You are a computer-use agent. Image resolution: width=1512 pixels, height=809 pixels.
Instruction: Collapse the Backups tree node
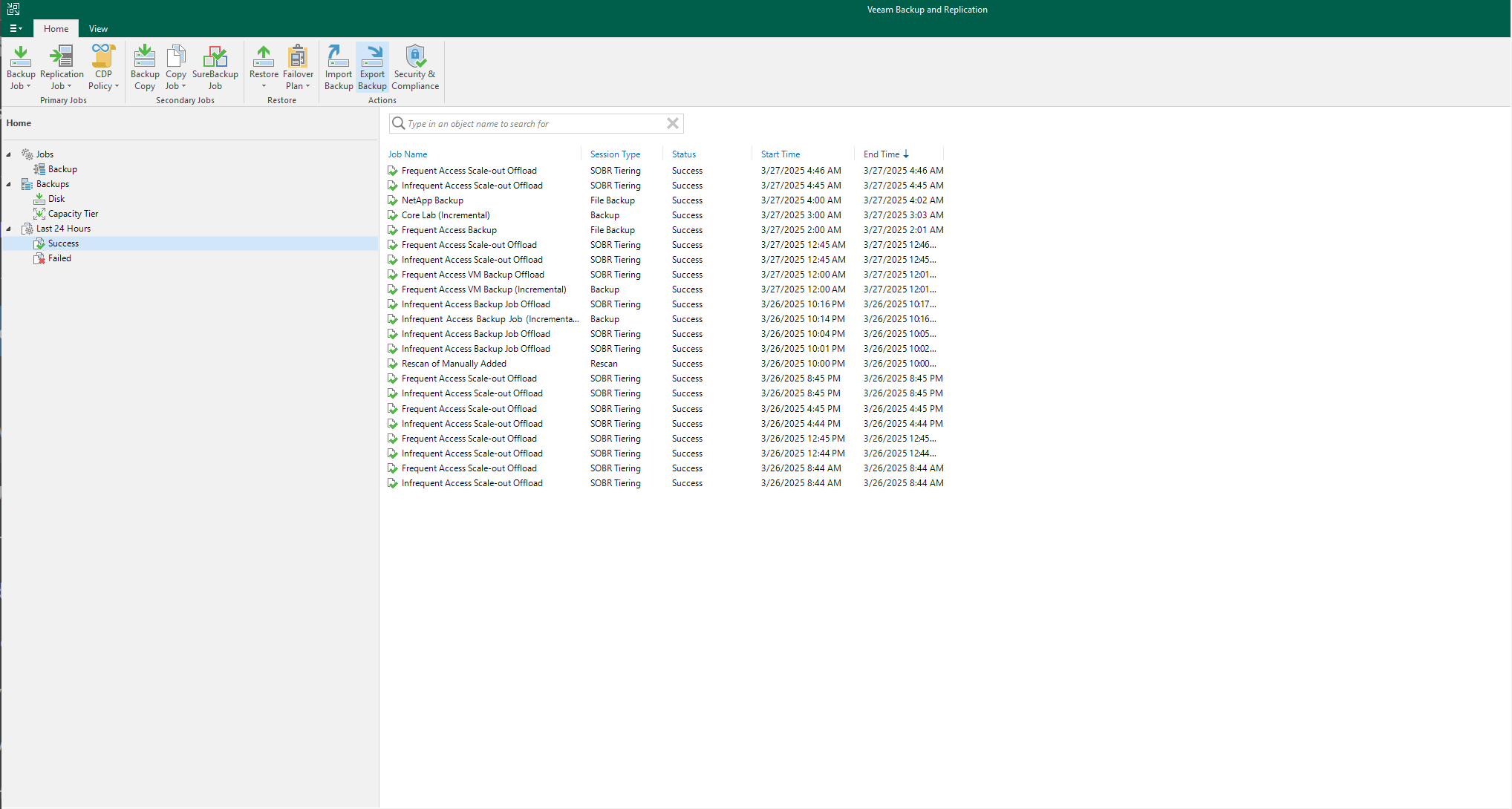point(9,184)
